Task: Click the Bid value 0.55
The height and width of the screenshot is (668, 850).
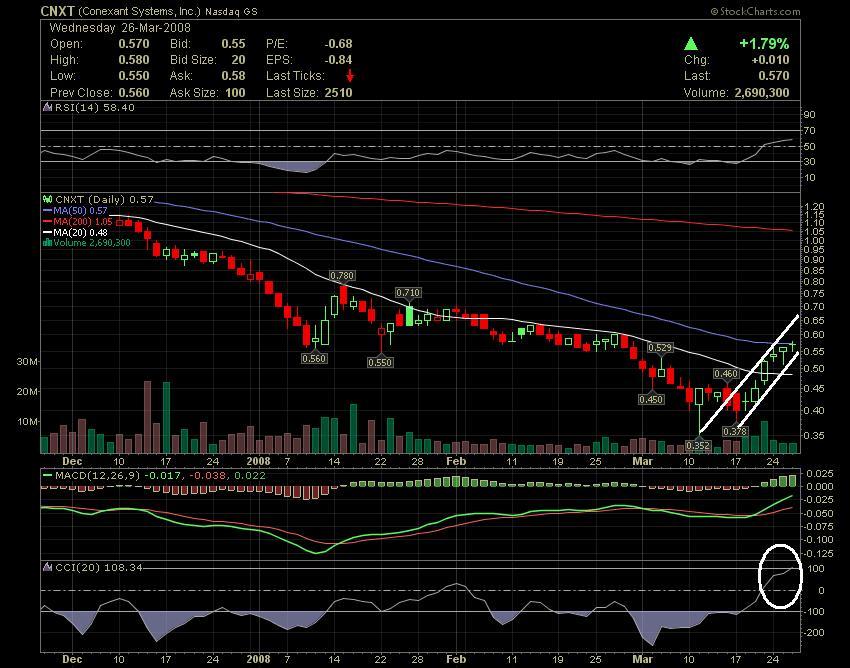Action: coord(233,44)
